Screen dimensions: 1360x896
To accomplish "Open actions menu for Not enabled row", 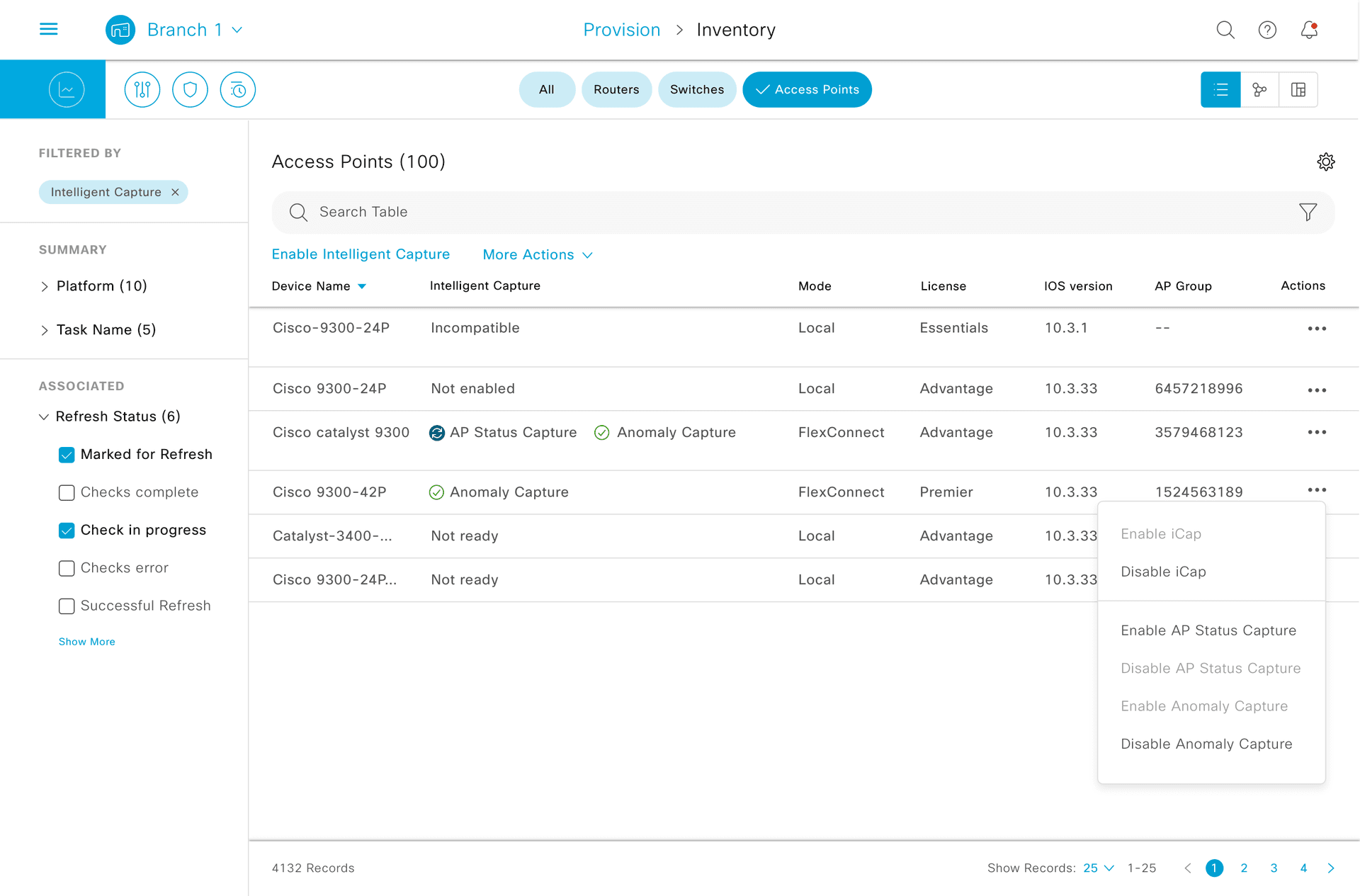I will [1317, 390].
